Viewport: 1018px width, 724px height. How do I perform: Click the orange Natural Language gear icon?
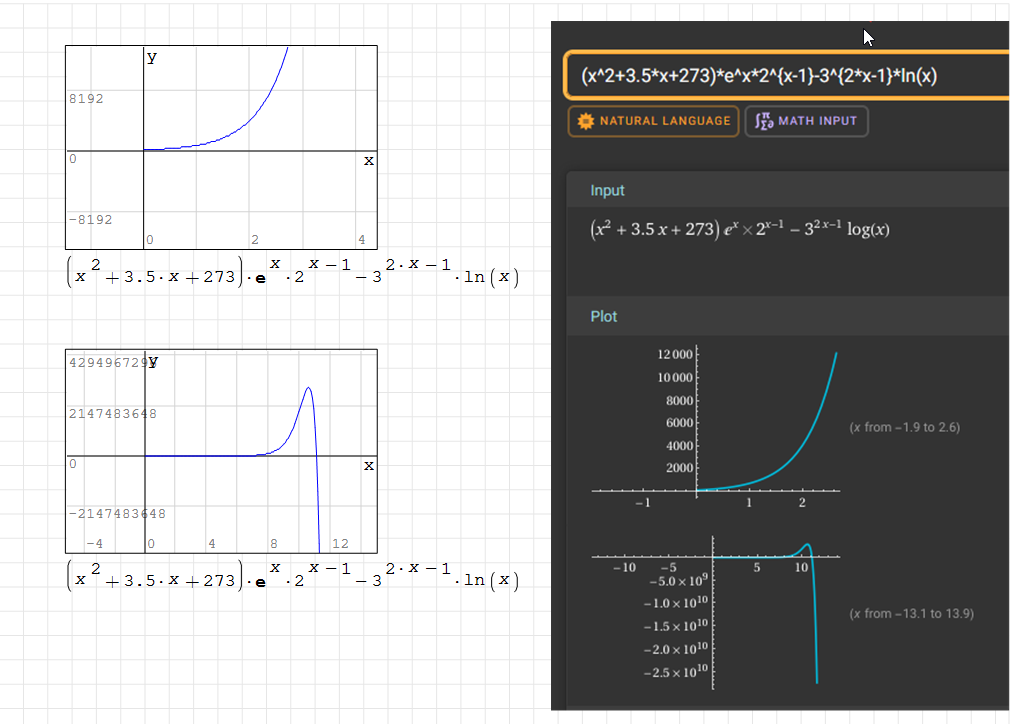click(x=585, y=121)
